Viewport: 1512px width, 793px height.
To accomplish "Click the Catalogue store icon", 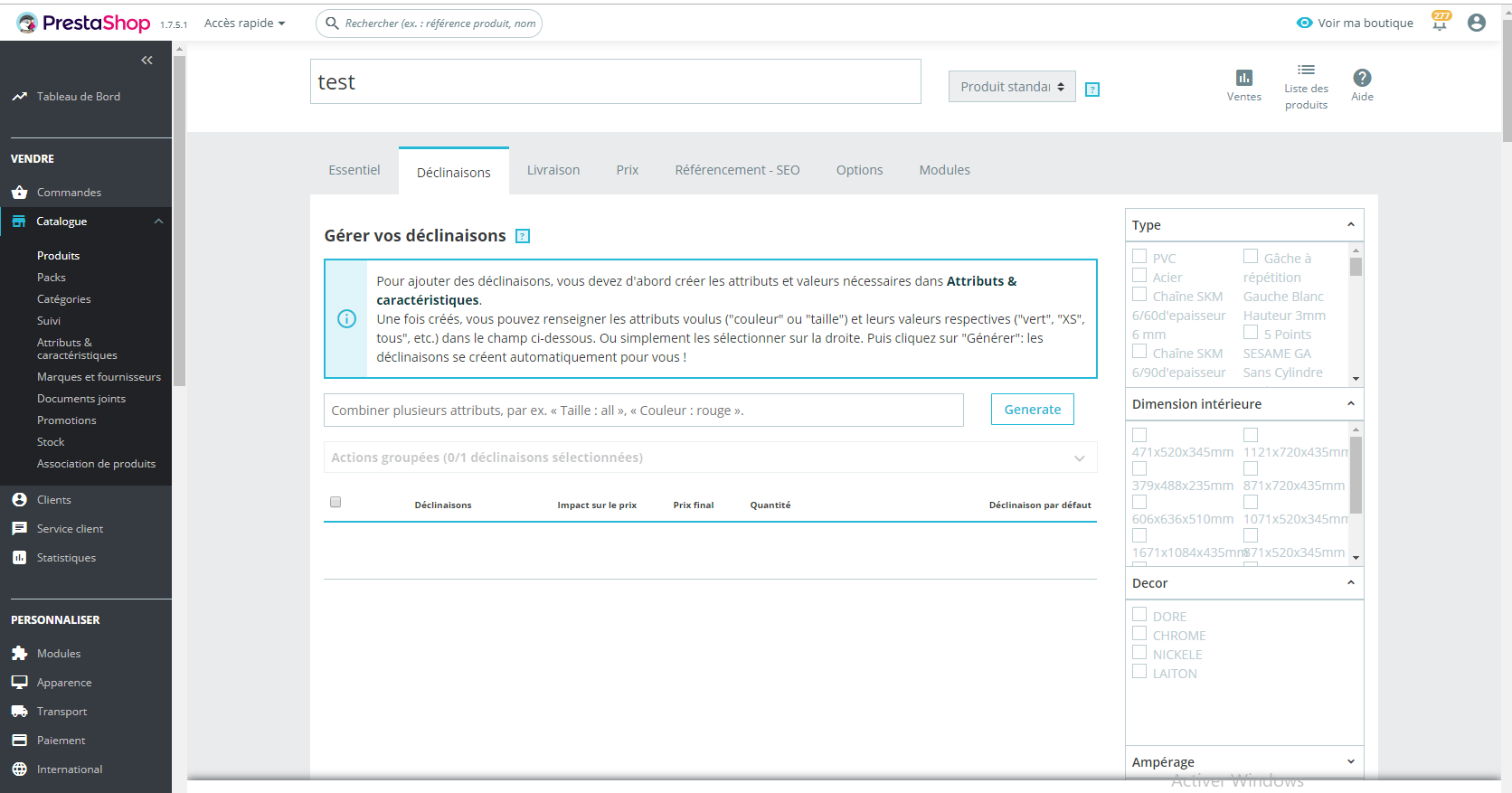I will coord(19,221).
